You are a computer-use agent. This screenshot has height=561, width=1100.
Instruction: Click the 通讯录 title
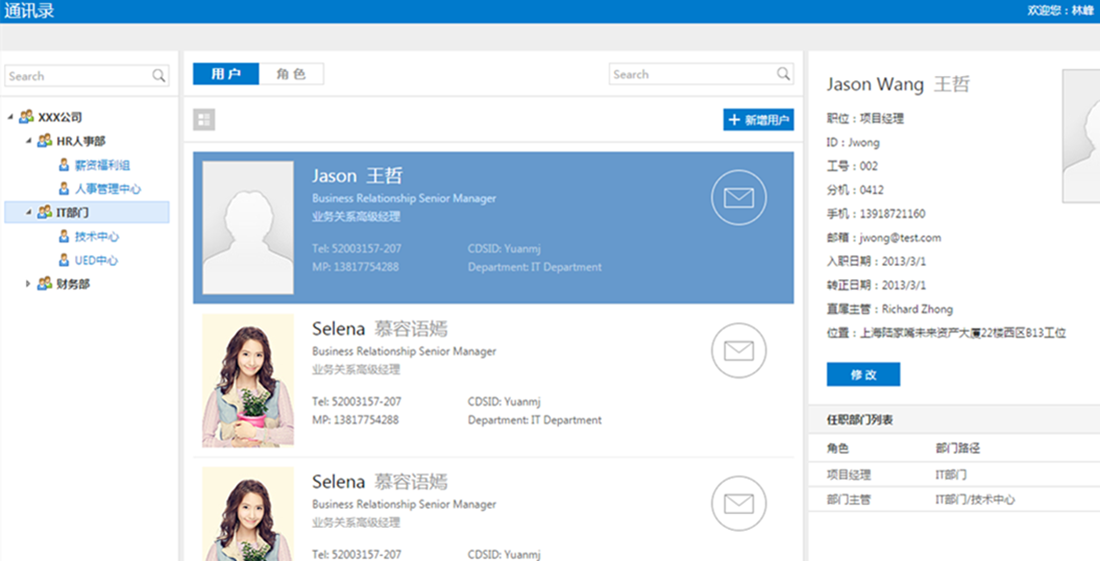click(x=29, y=11)
